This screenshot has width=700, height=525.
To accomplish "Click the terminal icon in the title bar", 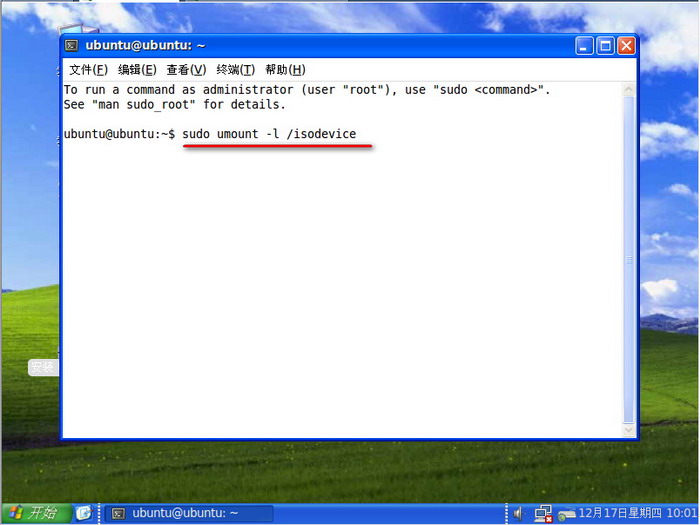I will click(71, 46).
